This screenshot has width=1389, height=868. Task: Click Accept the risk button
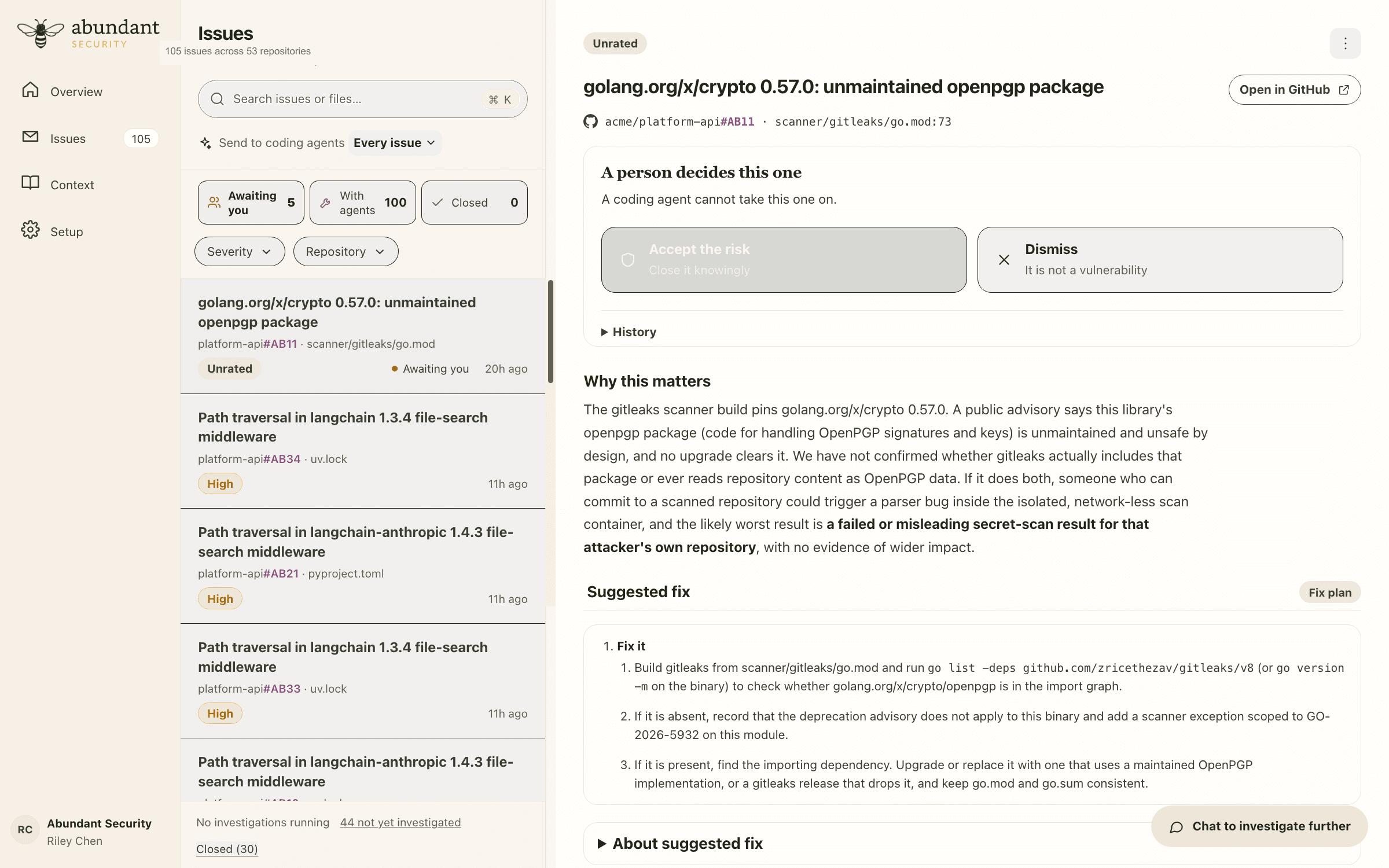coord(784,260)
